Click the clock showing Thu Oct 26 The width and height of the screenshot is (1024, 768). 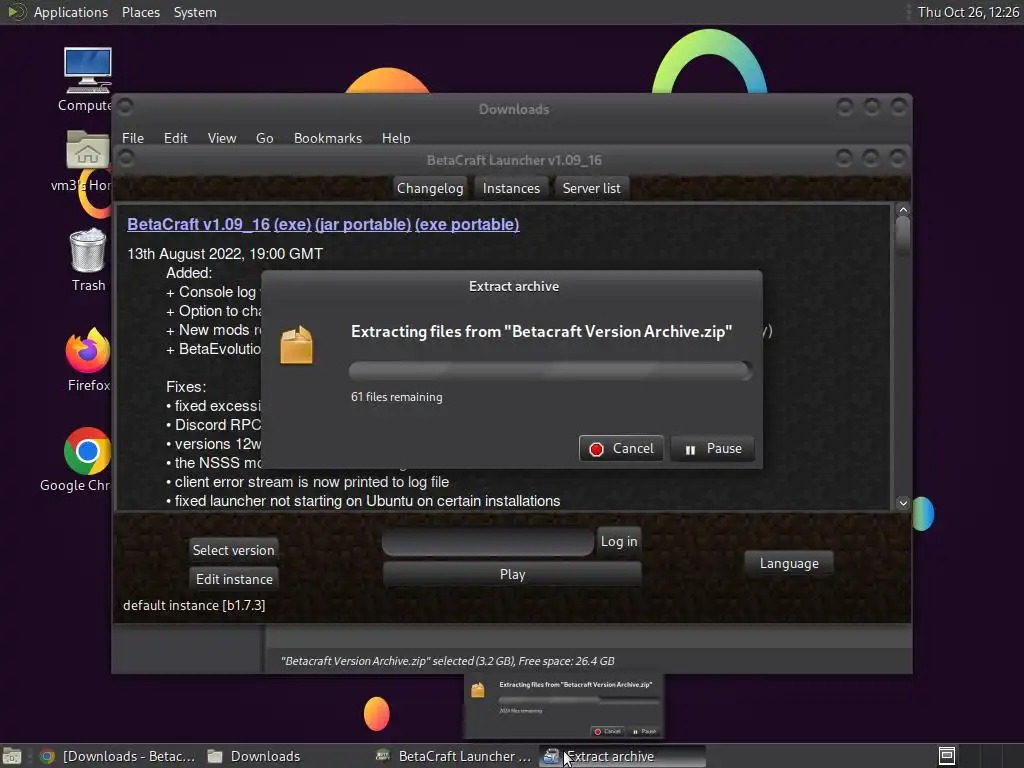pos(968,12)
